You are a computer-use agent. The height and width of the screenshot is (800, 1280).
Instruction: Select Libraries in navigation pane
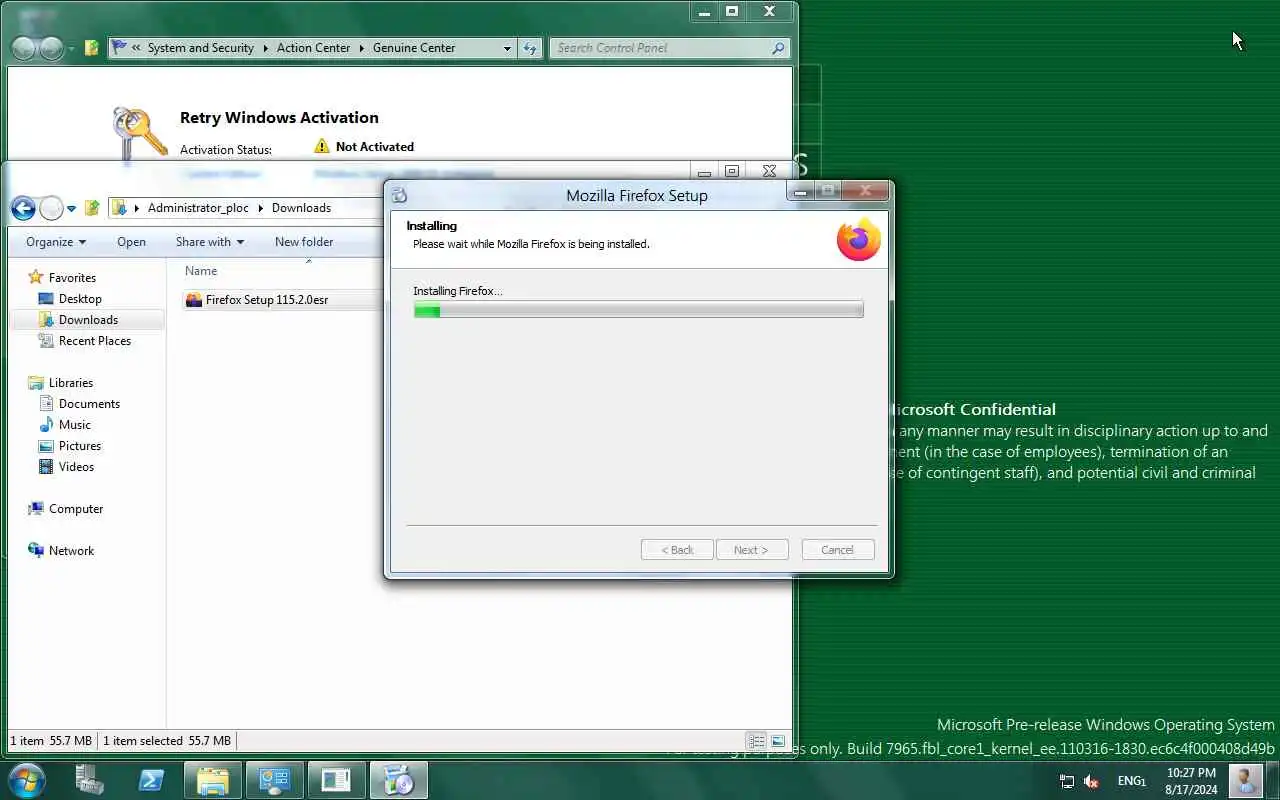coord(71,383)
